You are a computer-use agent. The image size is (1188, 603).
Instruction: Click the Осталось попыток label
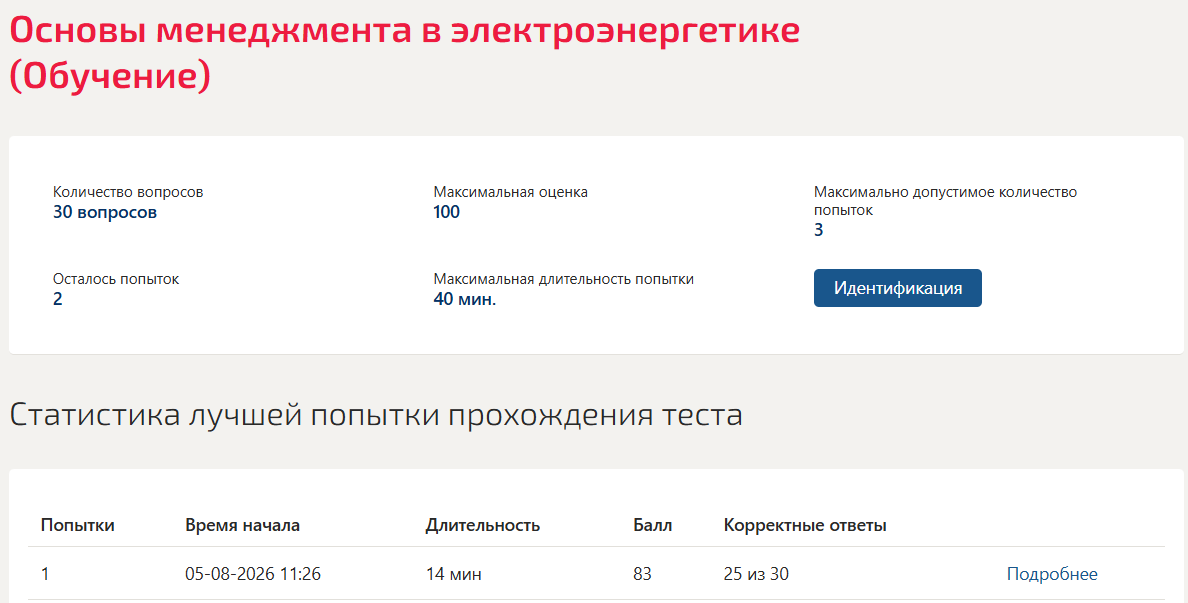[116, 279]
